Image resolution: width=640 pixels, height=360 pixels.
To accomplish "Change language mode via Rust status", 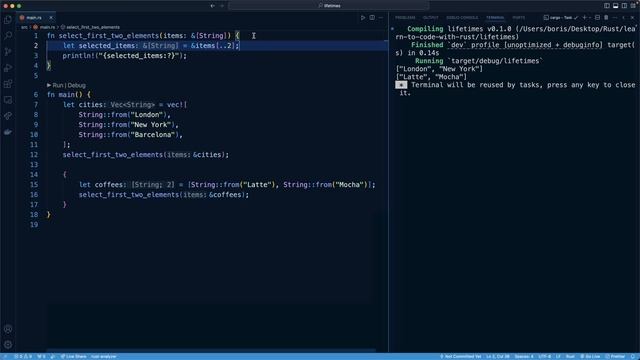I will [x=570, y=356].
